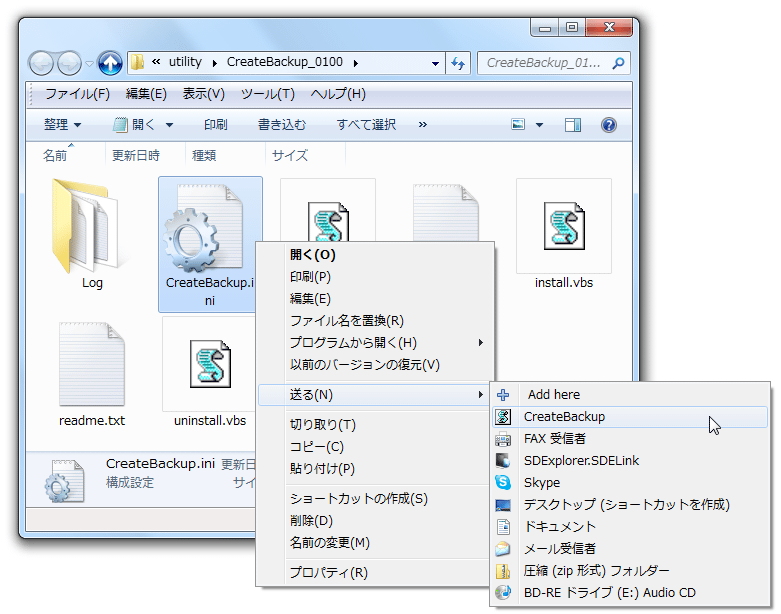Open the 編集(E) menu in menu bar
The image size is (781, 614).
[x=146, y=94]
